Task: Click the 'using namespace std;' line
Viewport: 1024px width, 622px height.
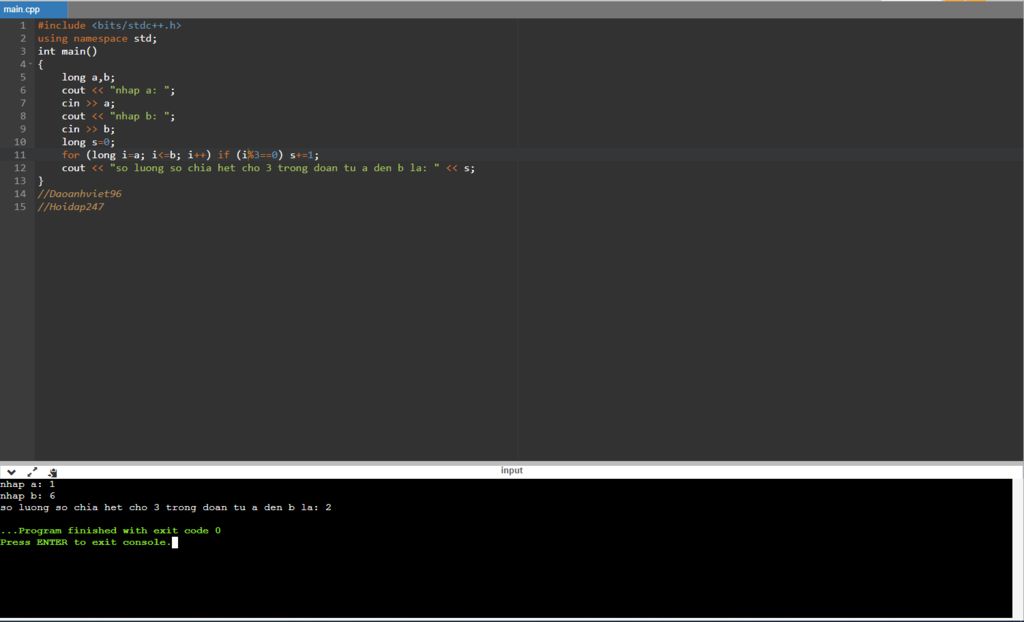Action: click(97, 39)
